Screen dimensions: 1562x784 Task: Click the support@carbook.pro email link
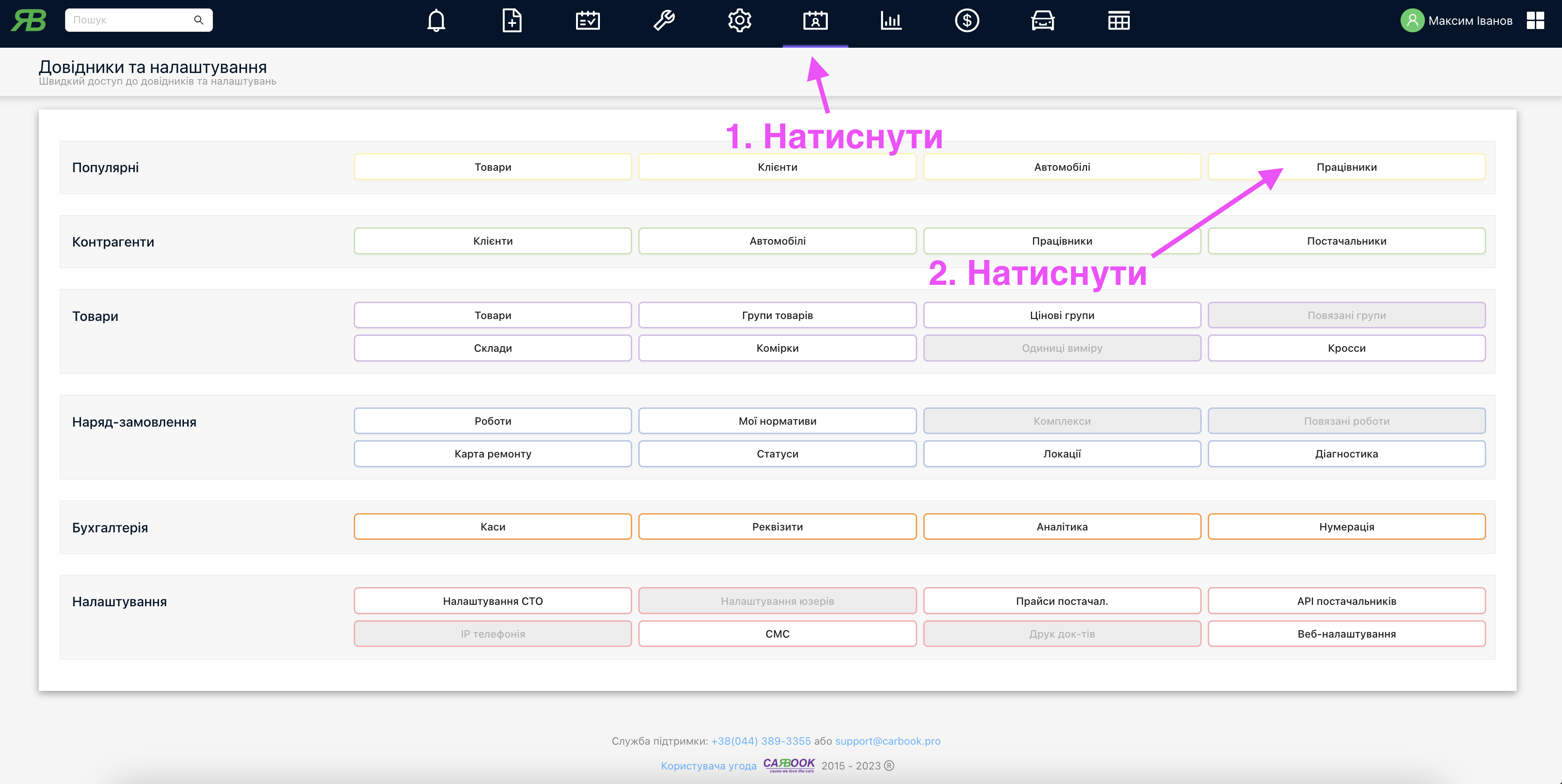click(887, 741)
